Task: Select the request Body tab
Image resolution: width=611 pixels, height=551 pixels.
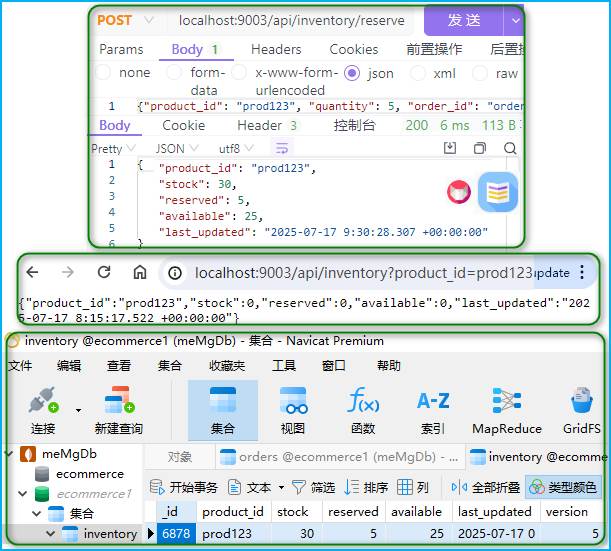Action: pos(195,49)
